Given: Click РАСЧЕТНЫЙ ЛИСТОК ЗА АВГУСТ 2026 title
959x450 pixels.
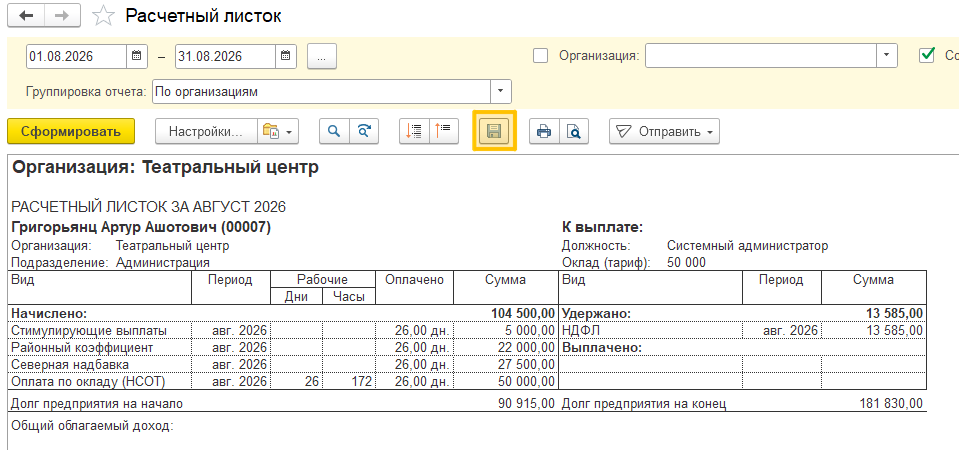Looking at the screenshot, I should [149, 207].
